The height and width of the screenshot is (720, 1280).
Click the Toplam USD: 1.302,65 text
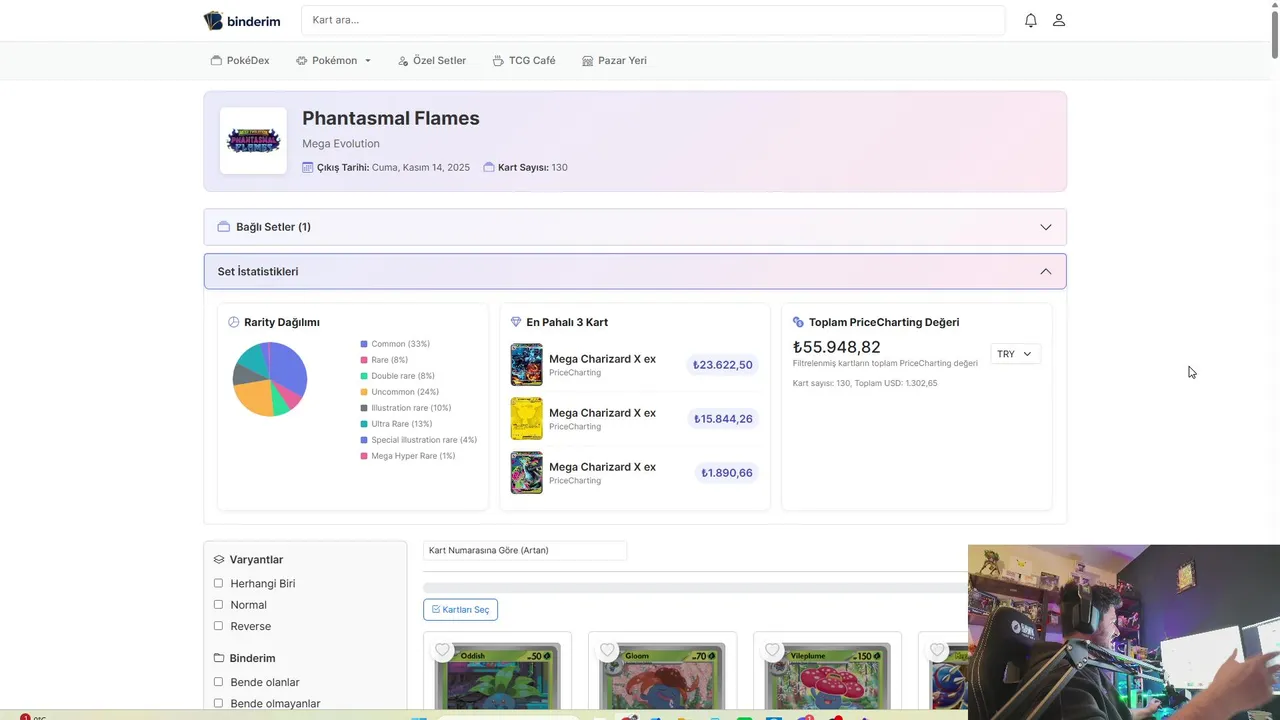coord(896,384)
